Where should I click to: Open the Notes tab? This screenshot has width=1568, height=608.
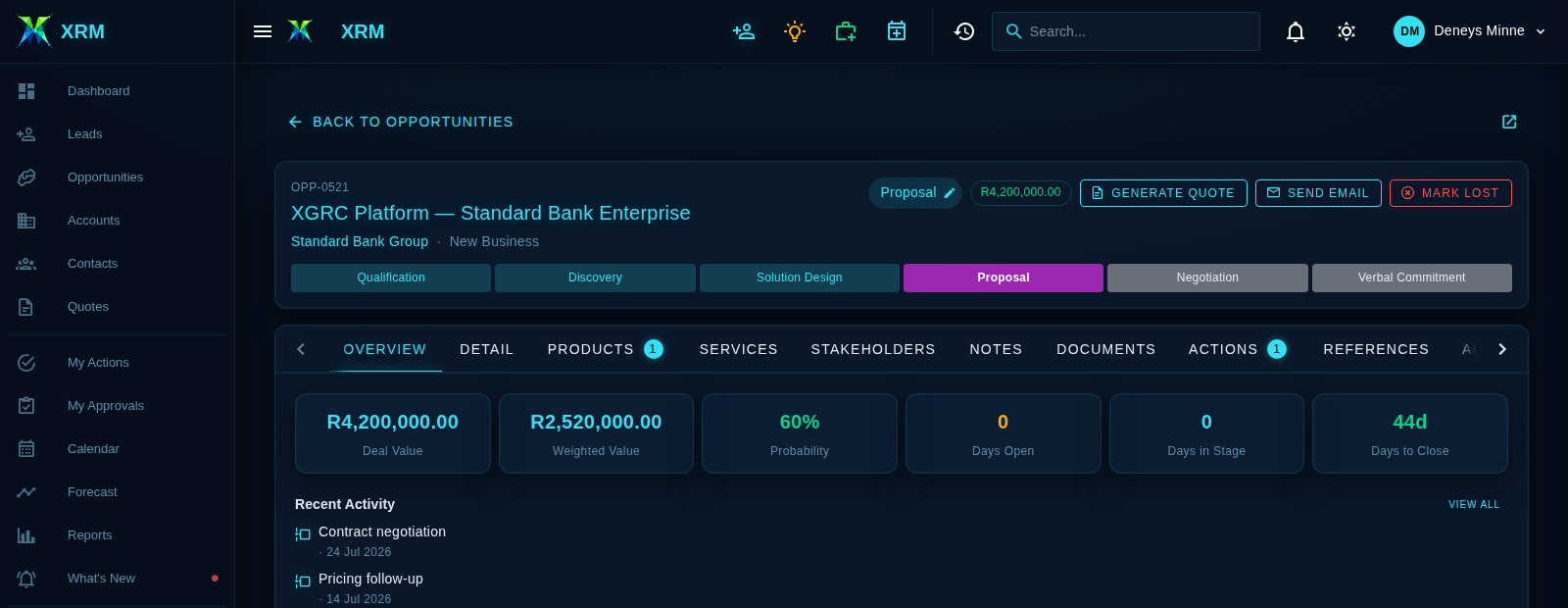point(996,349)
